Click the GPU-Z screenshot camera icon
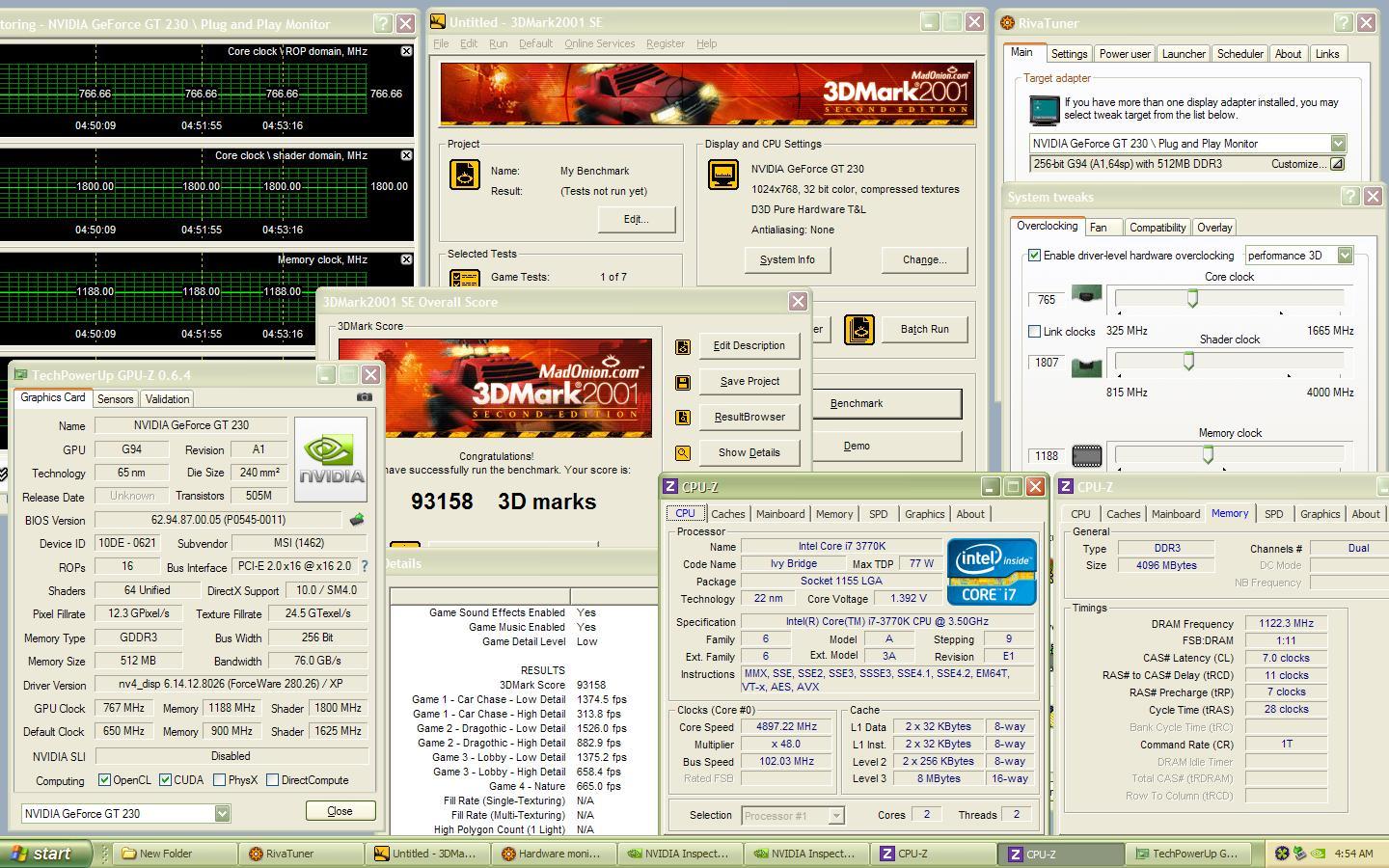Viewport: 1389px width, 868px height. [x=364, y=397]
